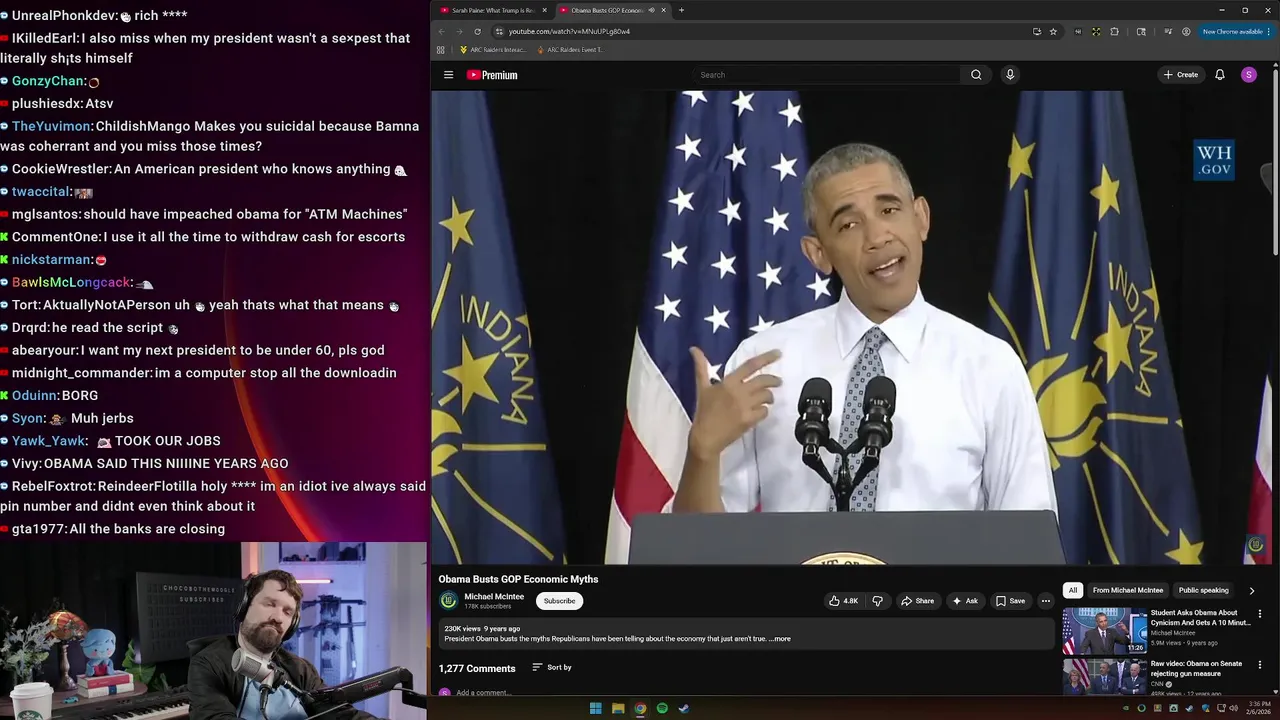Image resolution: width=1280 pixels, height=720 pixels.
Task: Open the Sort by comments dropdown
Action: point(552,667)
